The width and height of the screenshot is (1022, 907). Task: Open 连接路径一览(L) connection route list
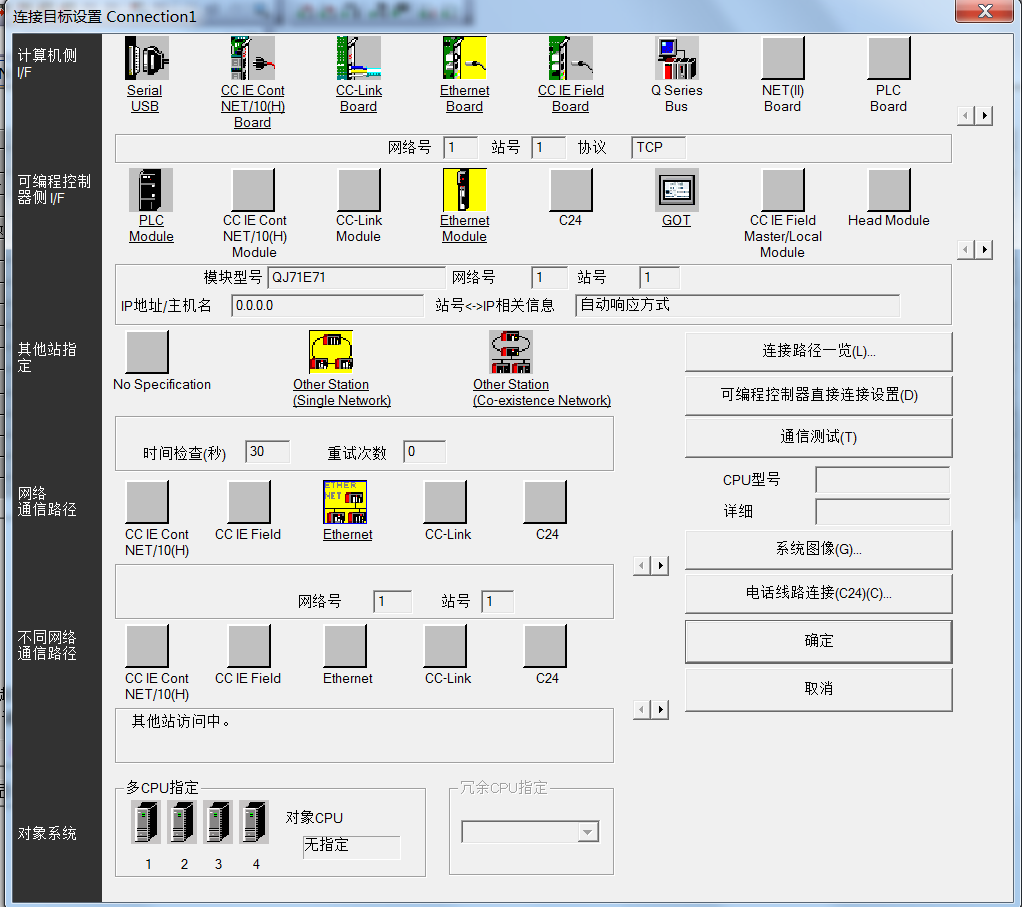click(x=818, y=351)
